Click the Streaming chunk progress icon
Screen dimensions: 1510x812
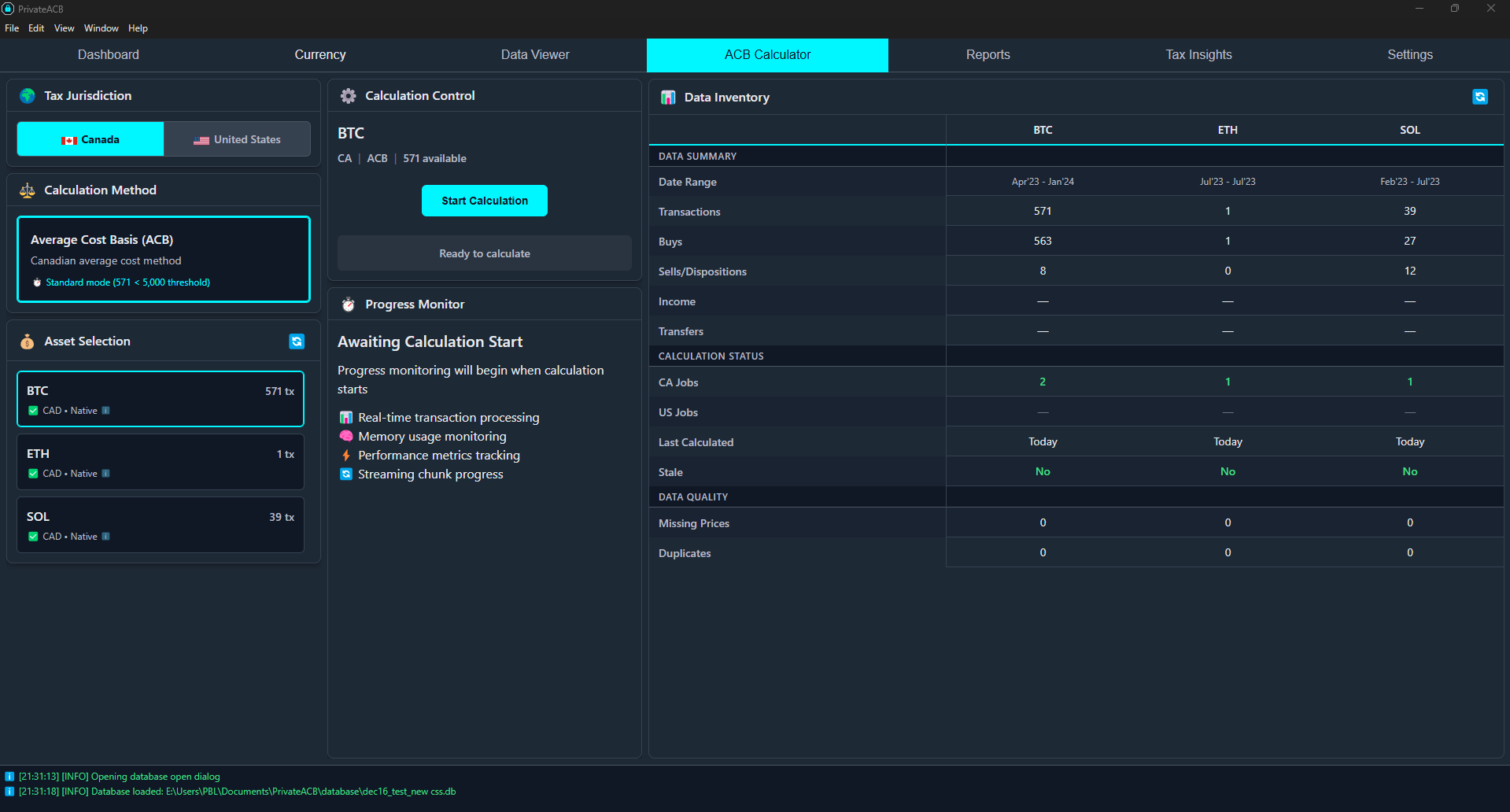point(346,474)
